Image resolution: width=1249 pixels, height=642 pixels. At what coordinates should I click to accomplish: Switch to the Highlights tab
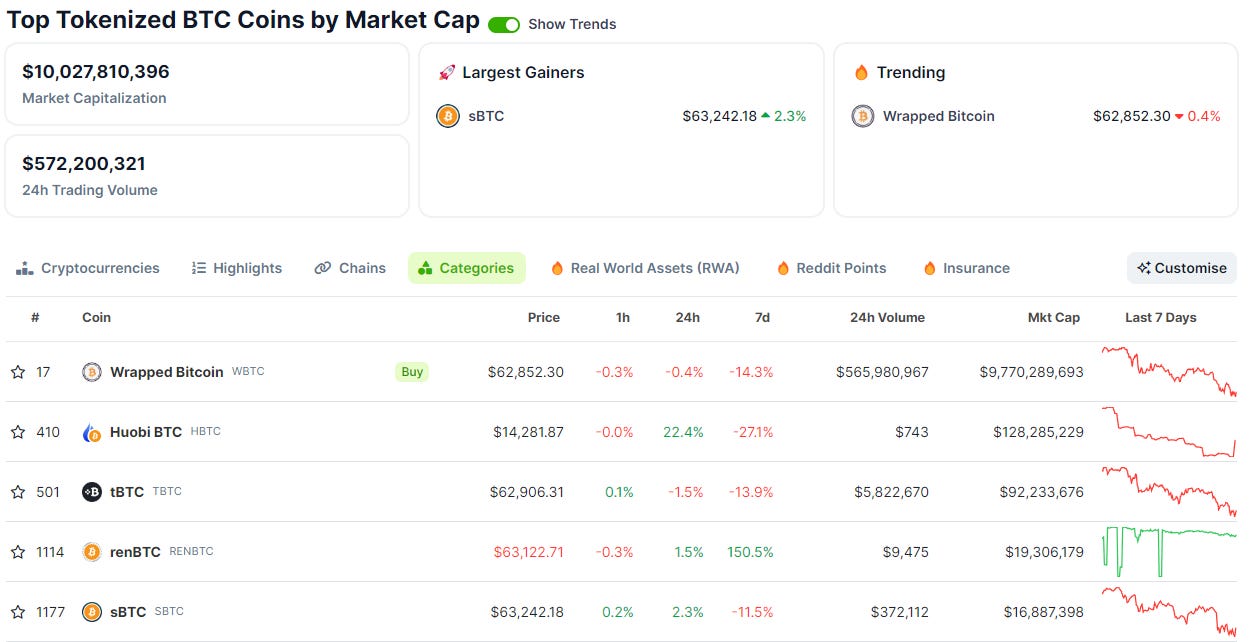pyautogui.click(x=237, y=268)
